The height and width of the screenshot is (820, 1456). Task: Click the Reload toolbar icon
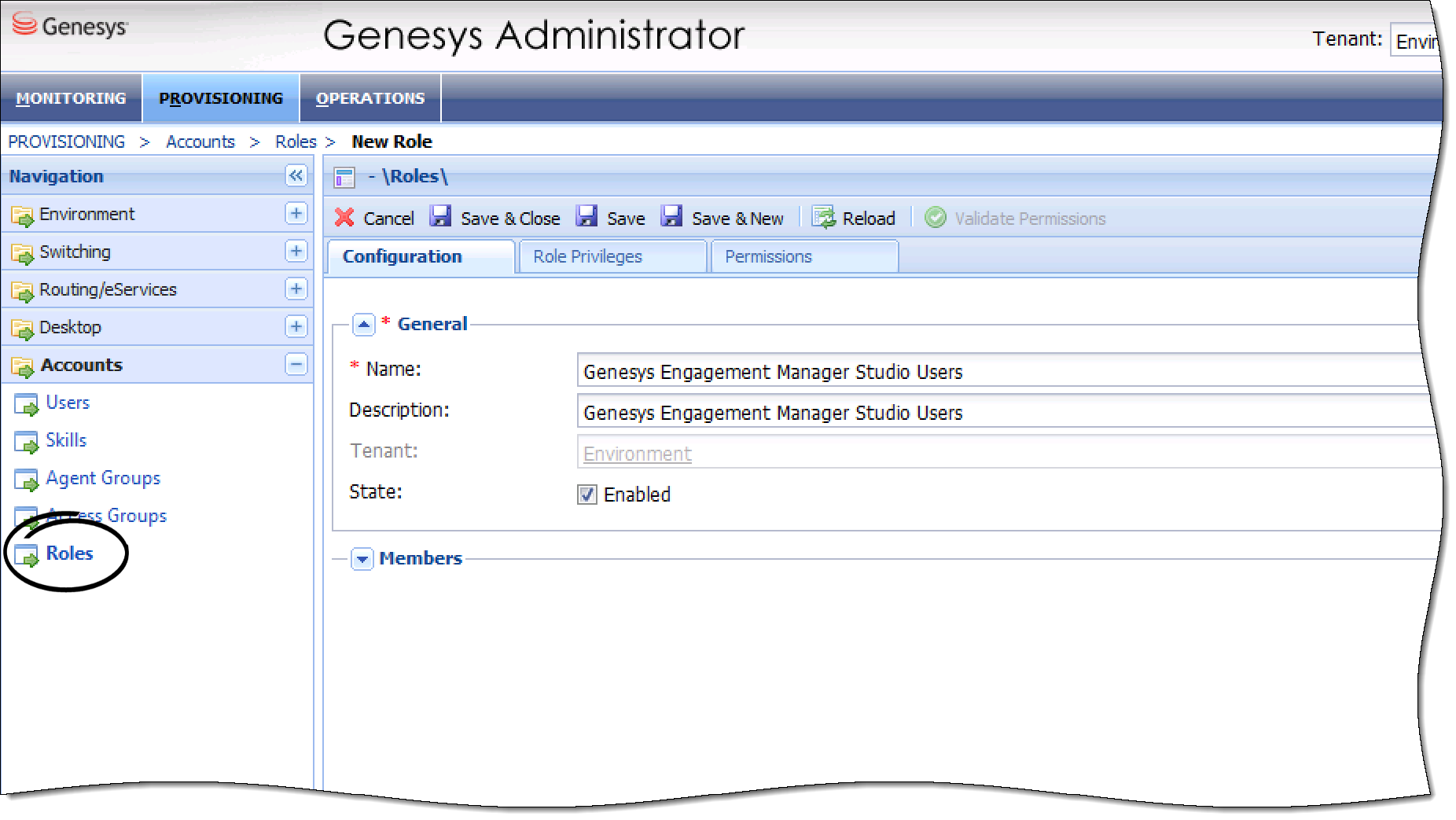click(x=823, y=218)
